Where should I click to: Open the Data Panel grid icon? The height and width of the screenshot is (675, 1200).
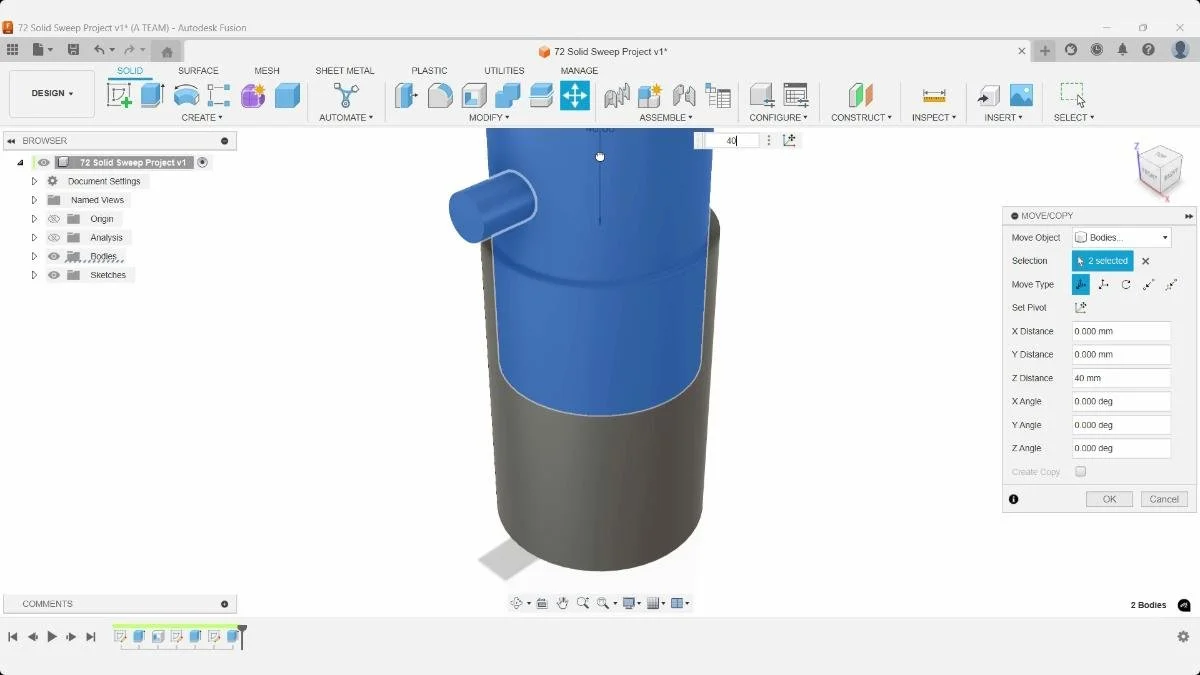coord(12,49)
